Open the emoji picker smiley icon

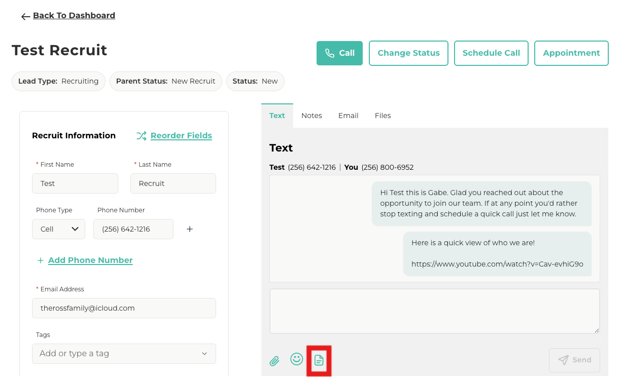296,359
